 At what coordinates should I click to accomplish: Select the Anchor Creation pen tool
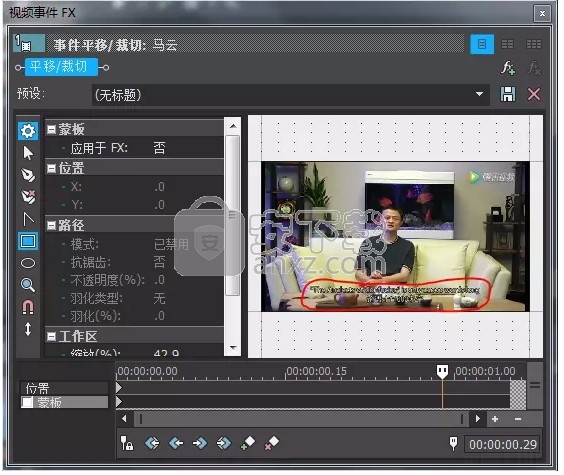click(x=28, y=175)
